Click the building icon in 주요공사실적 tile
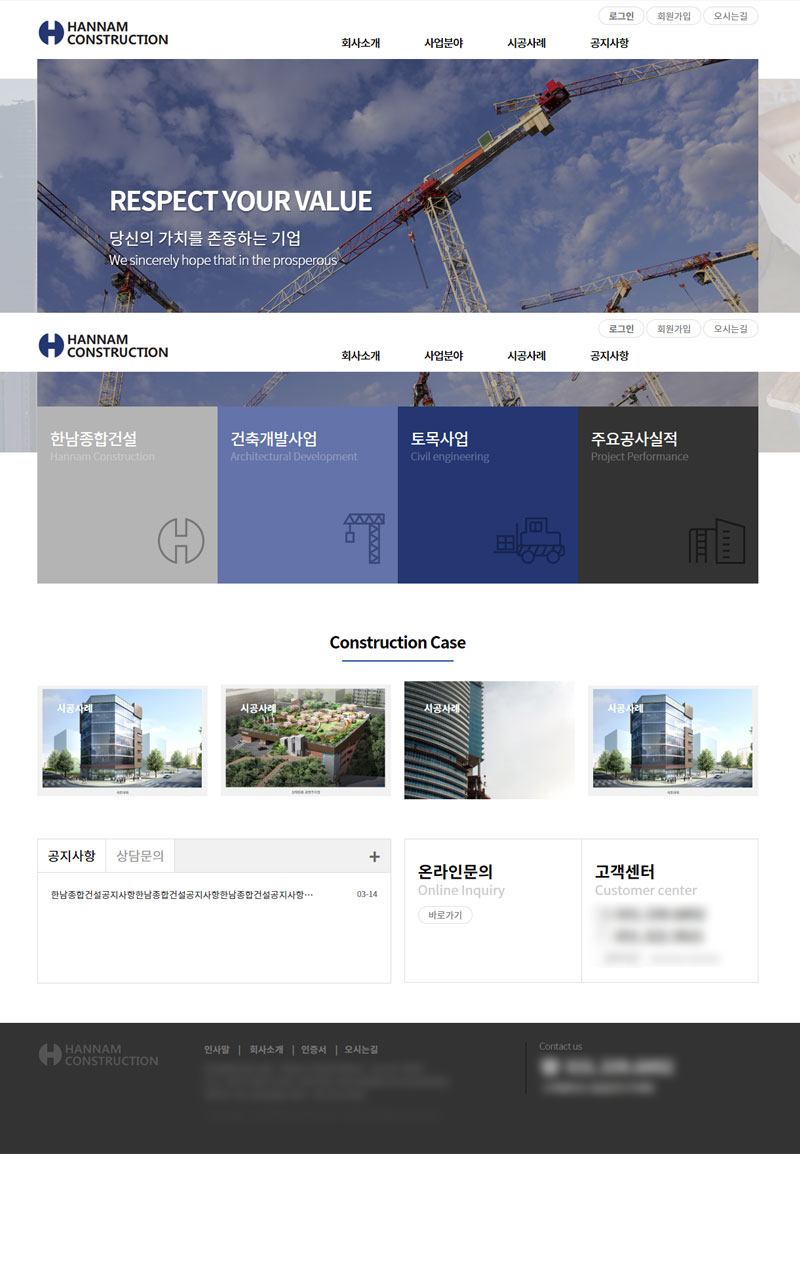This screenshot has width=800, height=1272. (716, 541)
